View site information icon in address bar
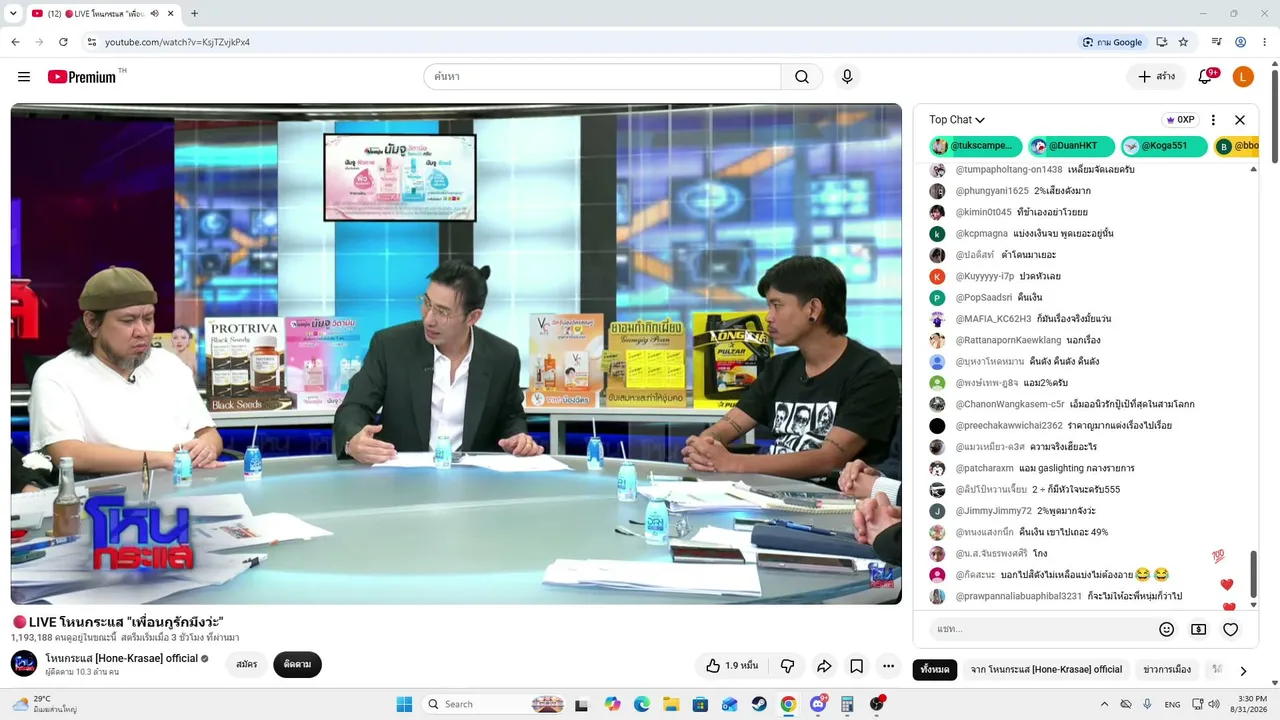The width and height of the screenshot is (1280, 720). pyautogui.click(x=91, y=42)
